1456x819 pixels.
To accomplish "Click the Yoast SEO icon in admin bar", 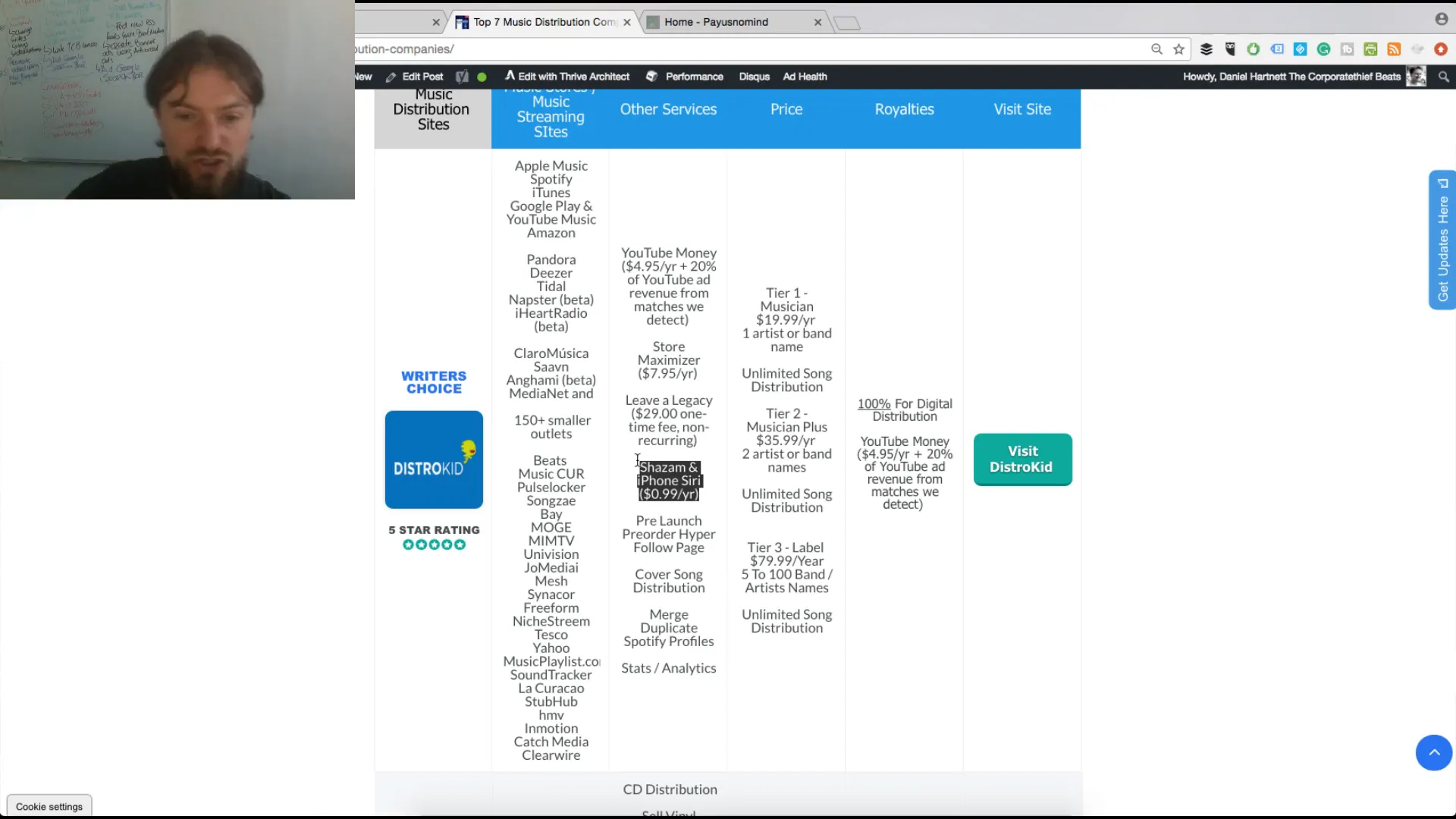I will point(462,77).
